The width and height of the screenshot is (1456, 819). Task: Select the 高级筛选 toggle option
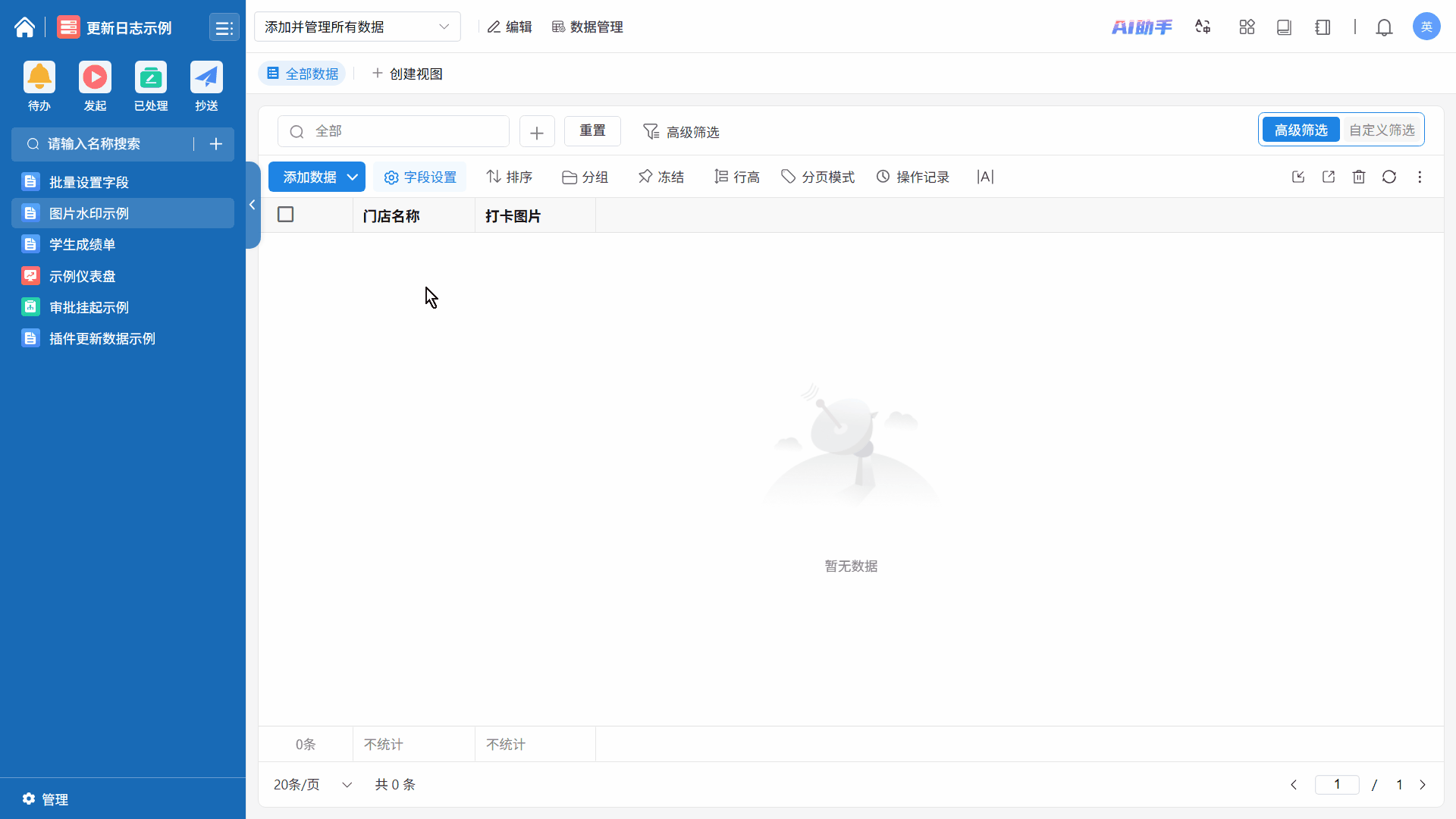coord(1301,130)
